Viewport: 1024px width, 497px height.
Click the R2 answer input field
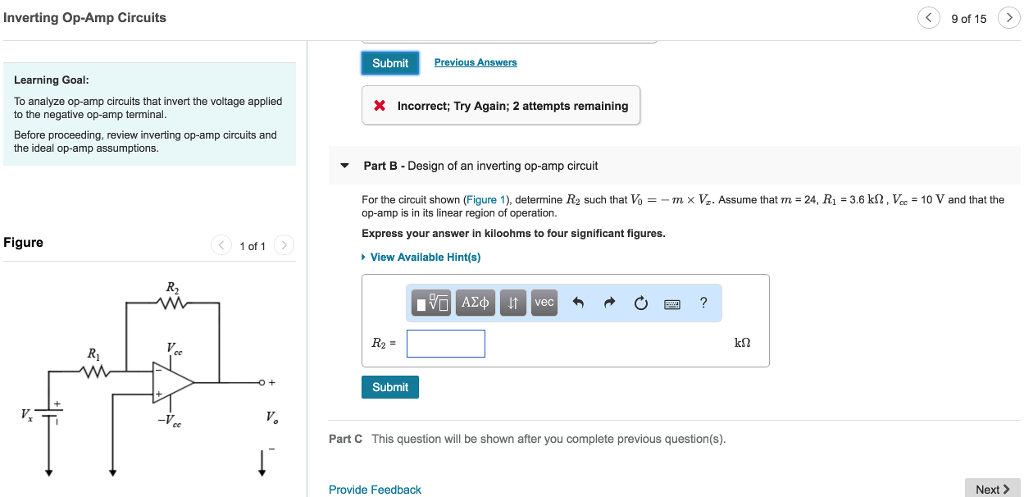(x=445, y=343)
